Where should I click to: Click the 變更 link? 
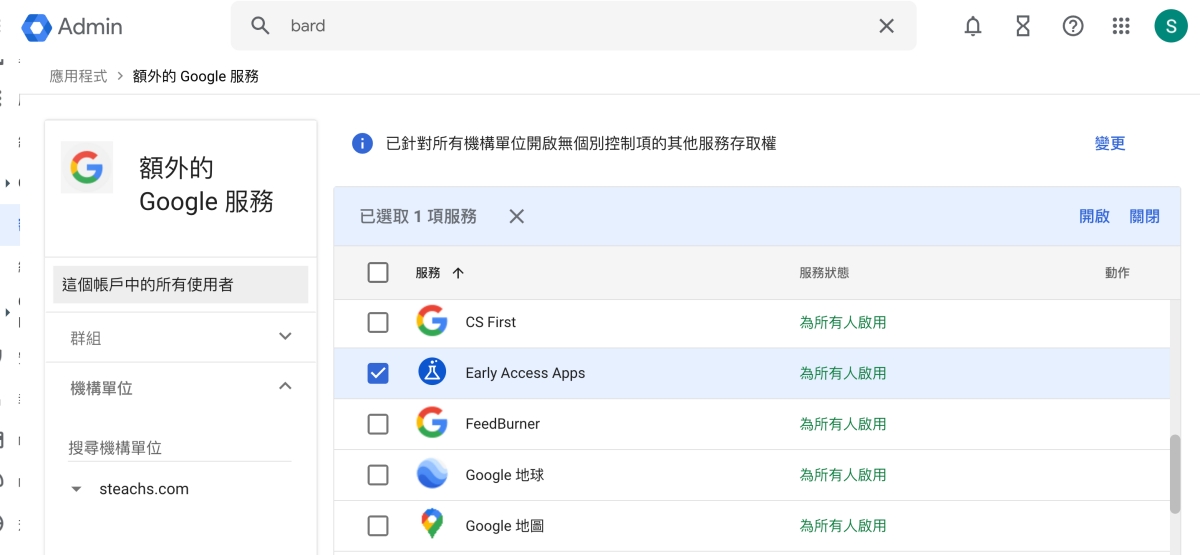[1110, 144]
